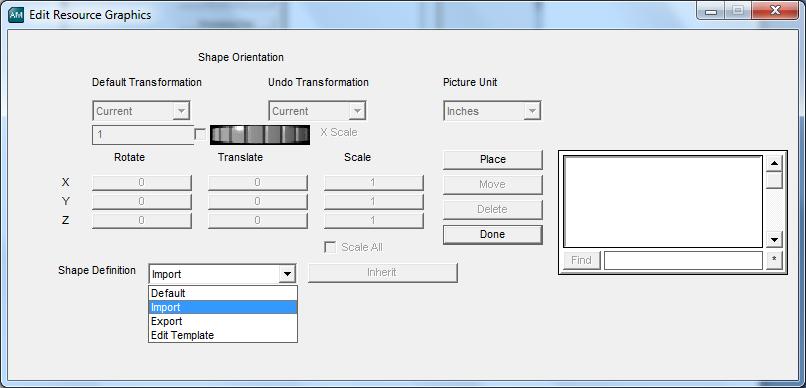Open the Default Transformation Current dropdown
This screenshot has height=388, width=806.
tap(141, 111)
